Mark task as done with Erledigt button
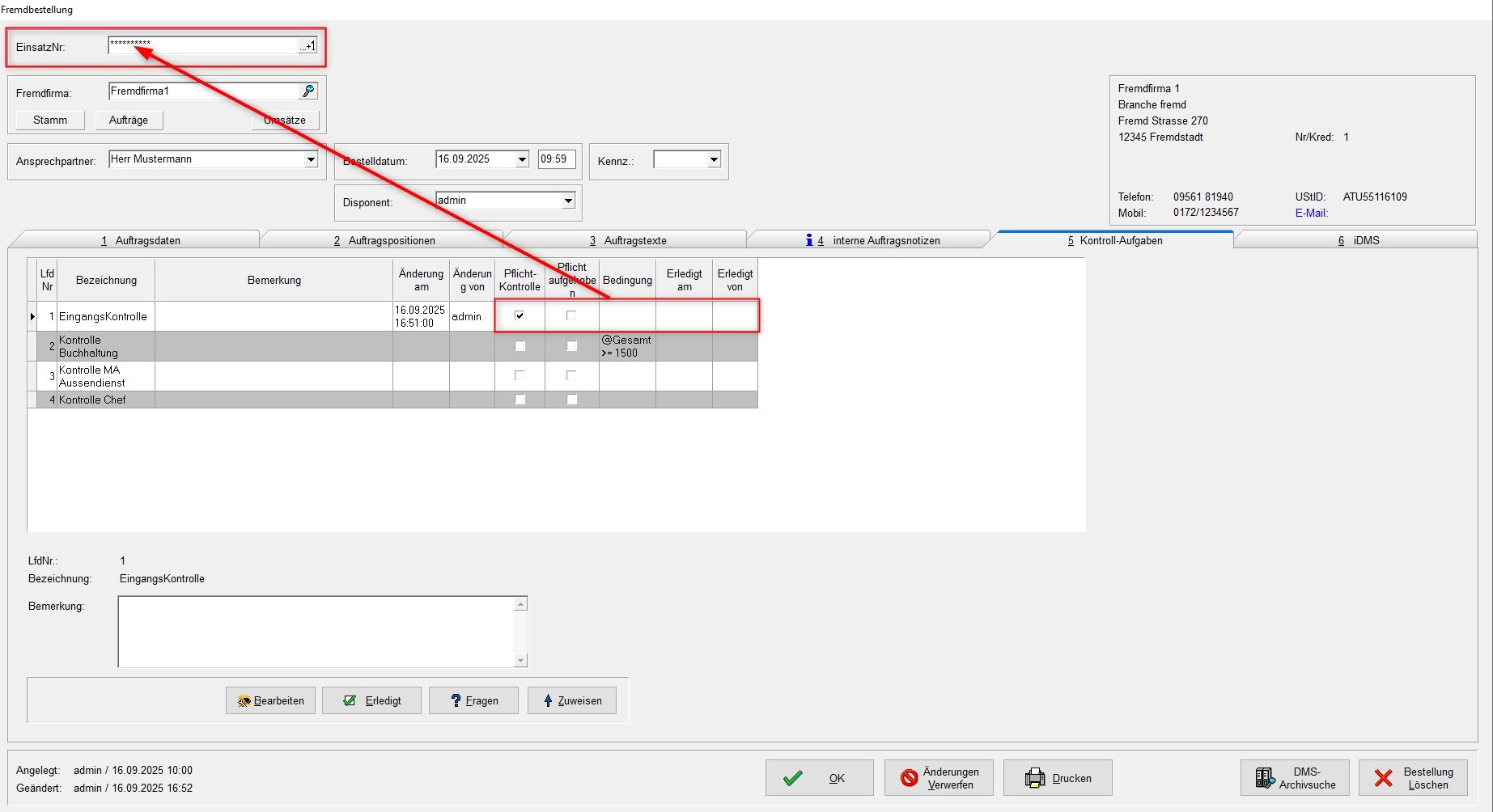 371,700
